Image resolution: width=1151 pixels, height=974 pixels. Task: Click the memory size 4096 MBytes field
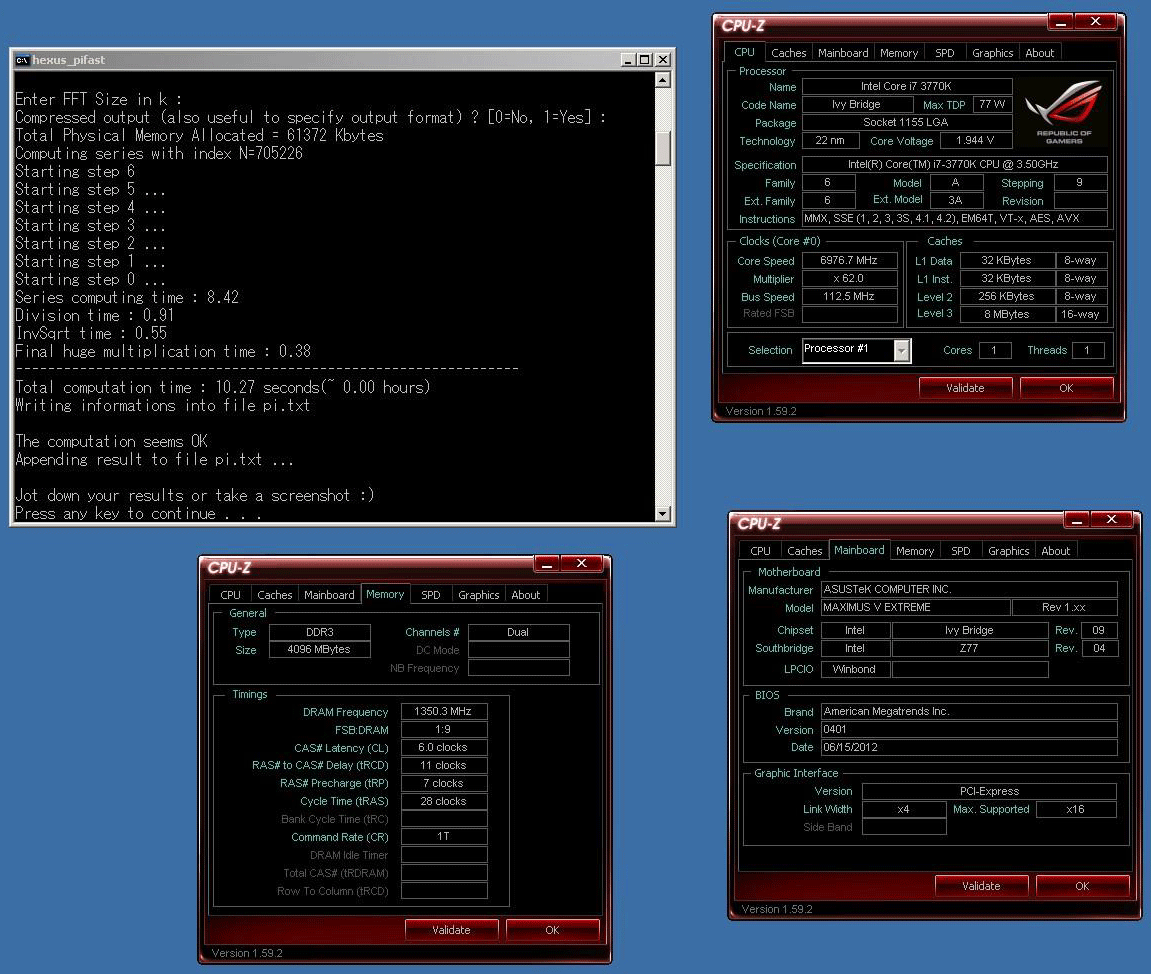pos(319,650)
